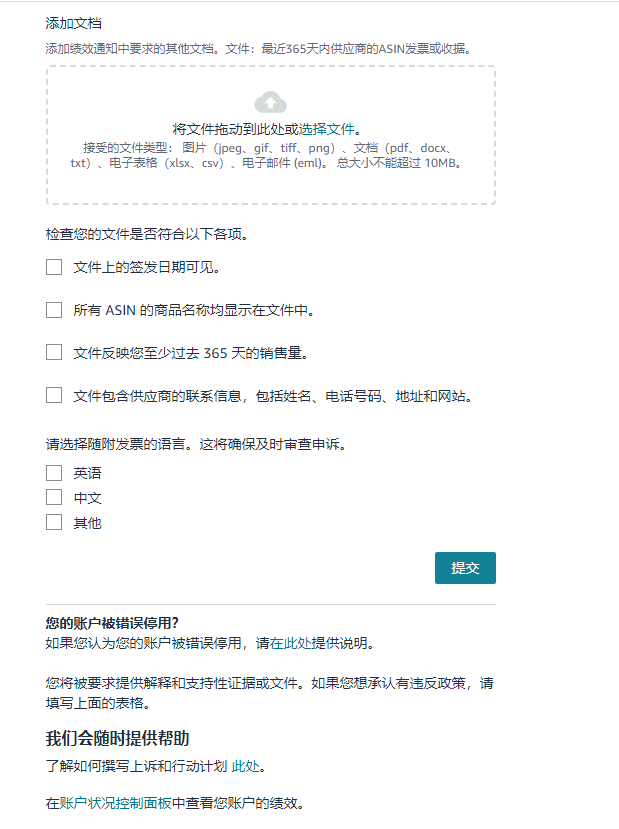Check '所有 ASIN 的商品名称均显示在文件中' checkbox

[x=54, y=310]
